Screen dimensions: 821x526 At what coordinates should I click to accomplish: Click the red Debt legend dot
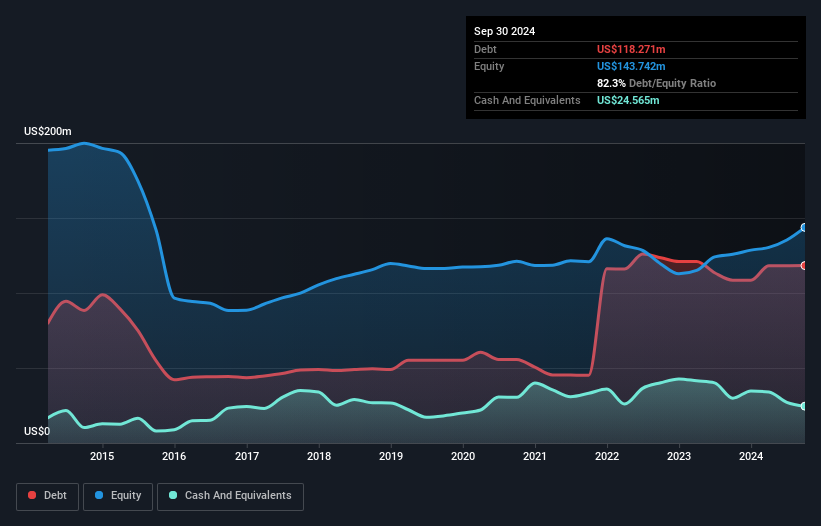32,495
